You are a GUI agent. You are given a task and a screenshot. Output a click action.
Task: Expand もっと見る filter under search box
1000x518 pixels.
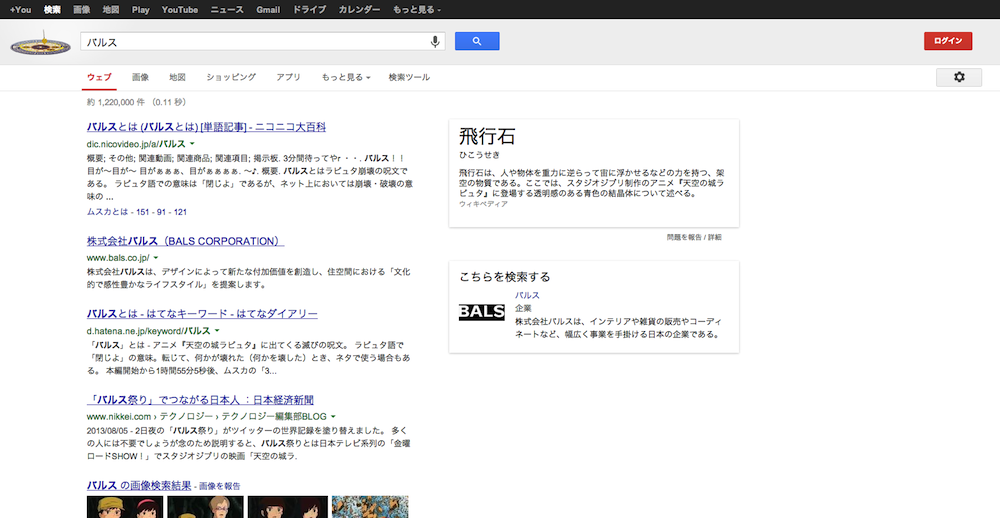coord(346,77)
